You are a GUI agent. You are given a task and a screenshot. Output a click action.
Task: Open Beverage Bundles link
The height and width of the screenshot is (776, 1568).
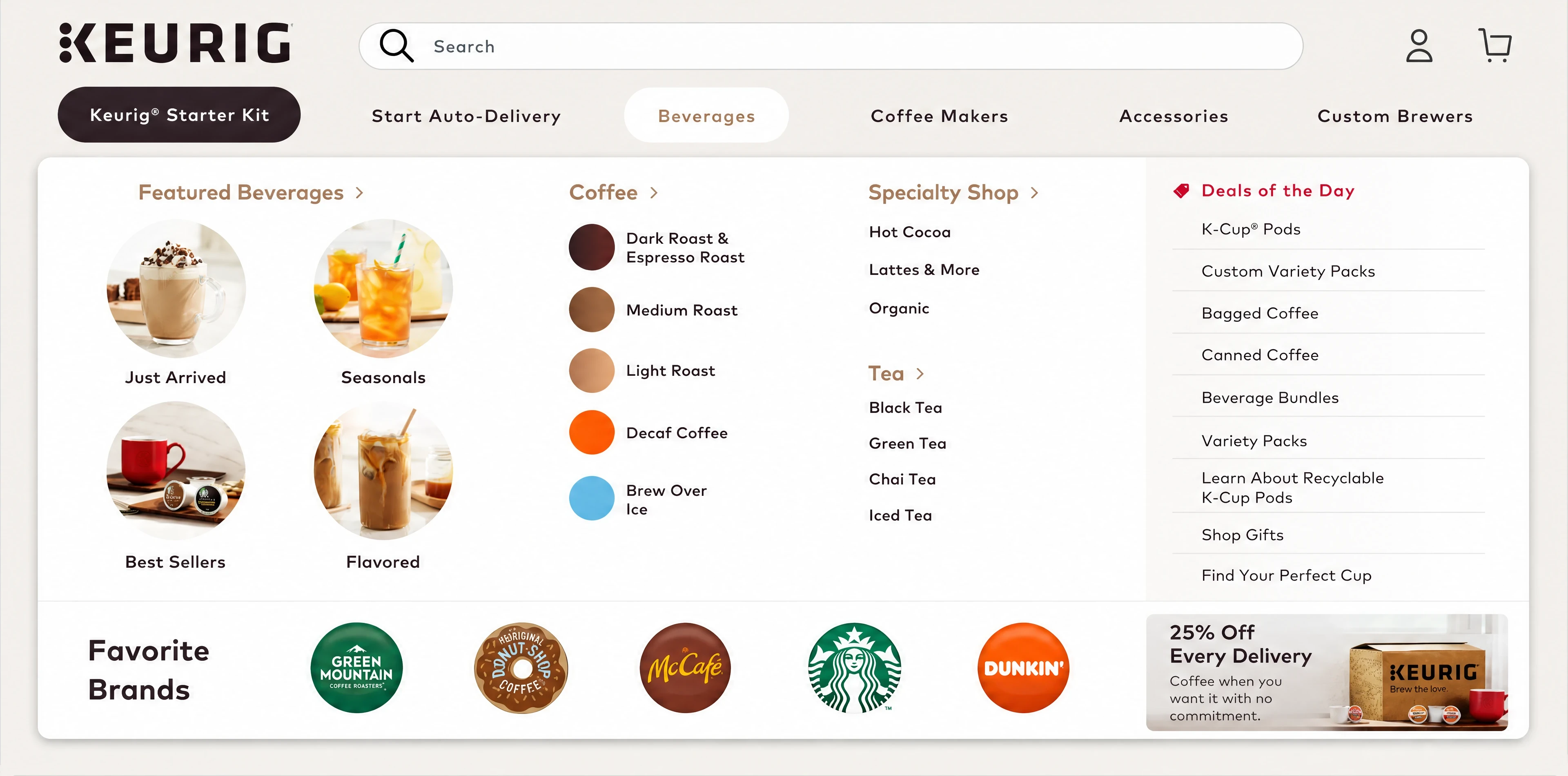(1270, 397)
